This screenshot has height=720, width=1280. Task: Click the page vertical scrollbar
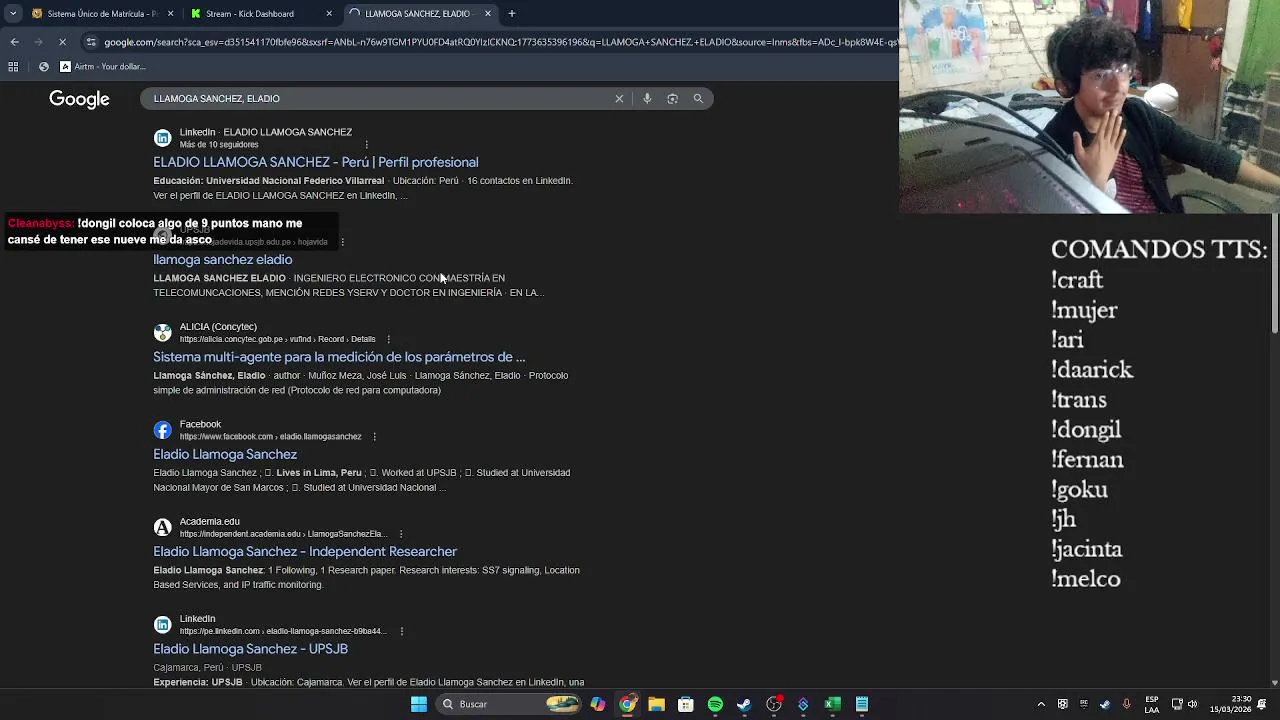click(x=1274, y=274)
